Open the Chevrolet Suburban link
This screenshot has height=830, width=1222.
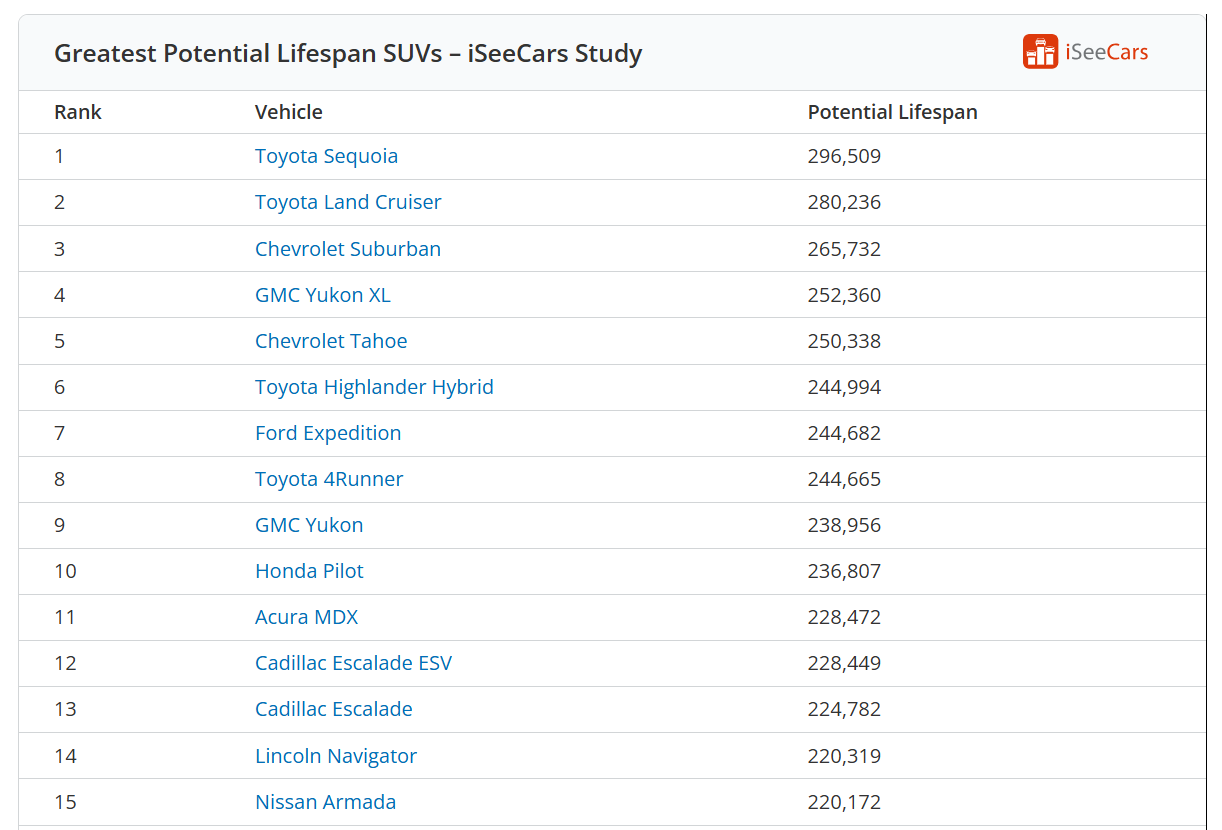(348, 249)
